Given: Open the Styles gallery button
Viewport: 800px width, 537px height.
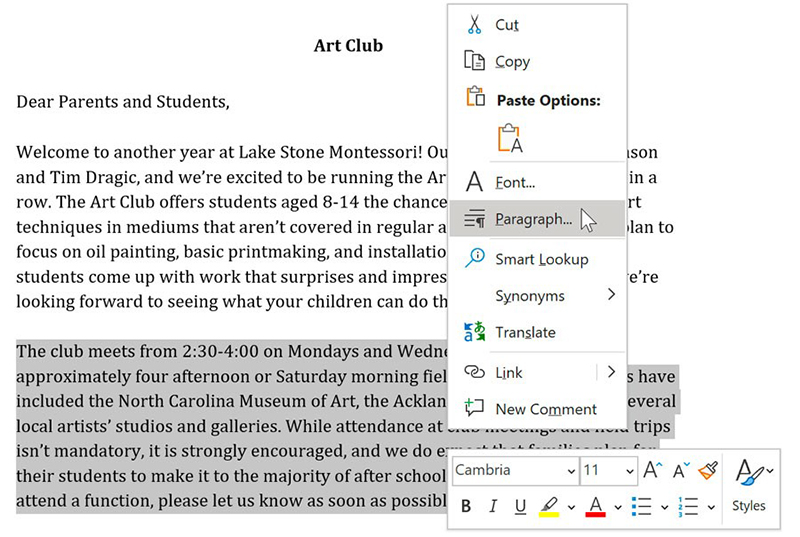Looking at the screenshot, I should click(748, 485).
